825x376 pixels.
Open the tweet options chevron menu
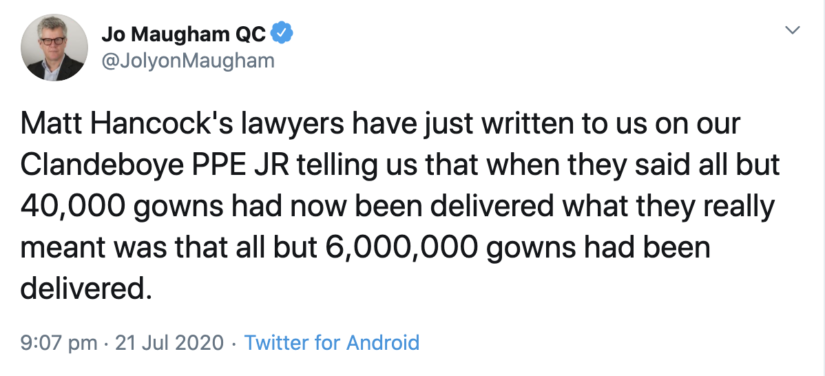tap(792, 31)
